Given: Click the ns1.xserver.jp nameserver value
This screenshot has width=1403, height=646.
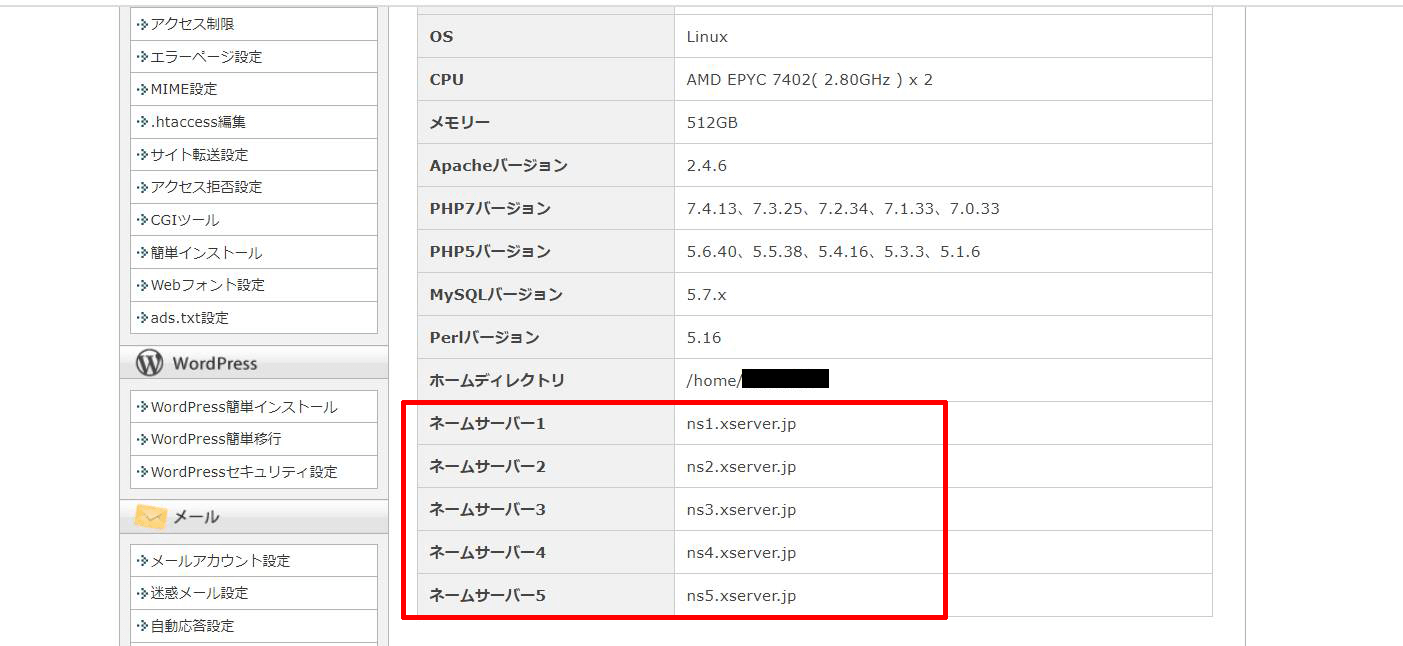Looking at the screenshot, I should coord(741,424).
